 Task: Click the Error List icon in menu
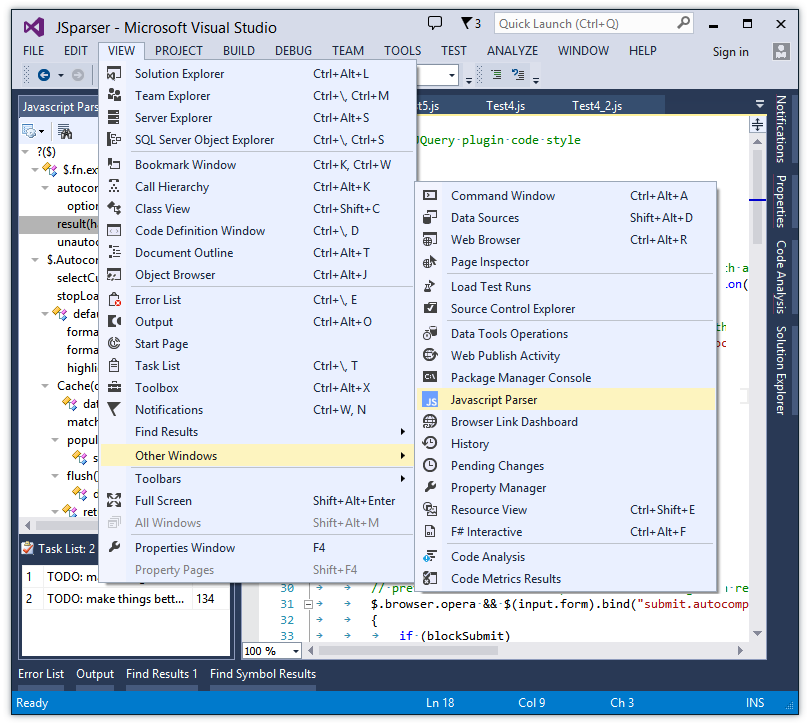(x=114, y=299)
